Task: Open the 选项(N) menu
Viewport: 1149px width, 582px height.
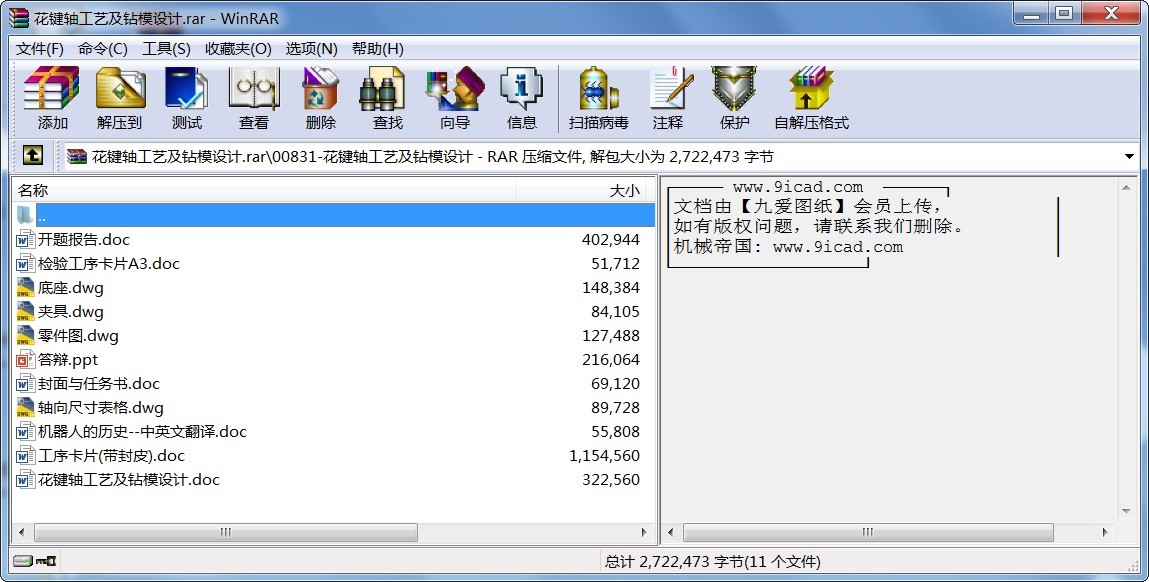Action: pos(311,49)
